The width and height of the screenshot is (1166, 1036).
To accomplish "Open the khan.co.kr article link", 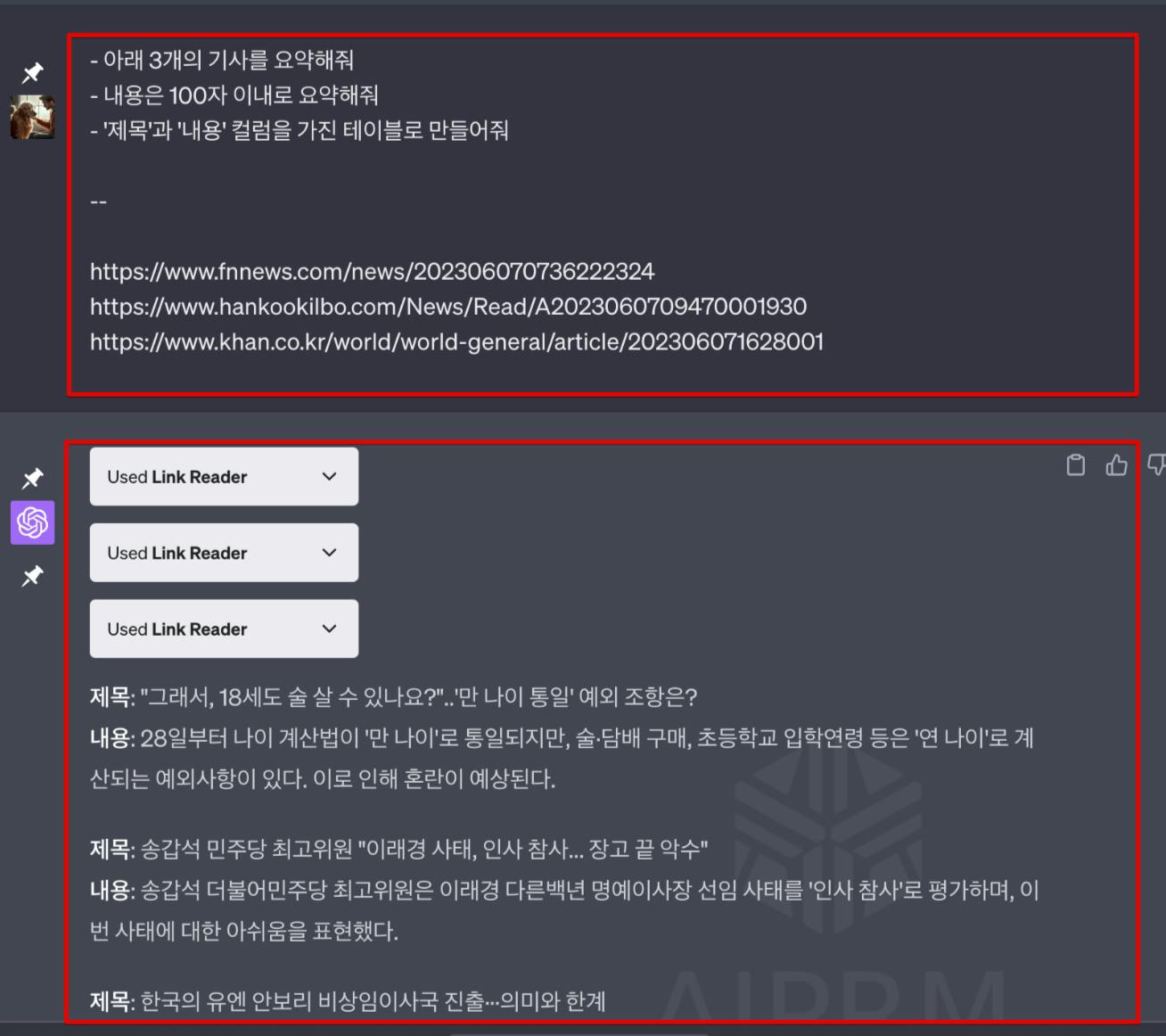I will 457,341.
